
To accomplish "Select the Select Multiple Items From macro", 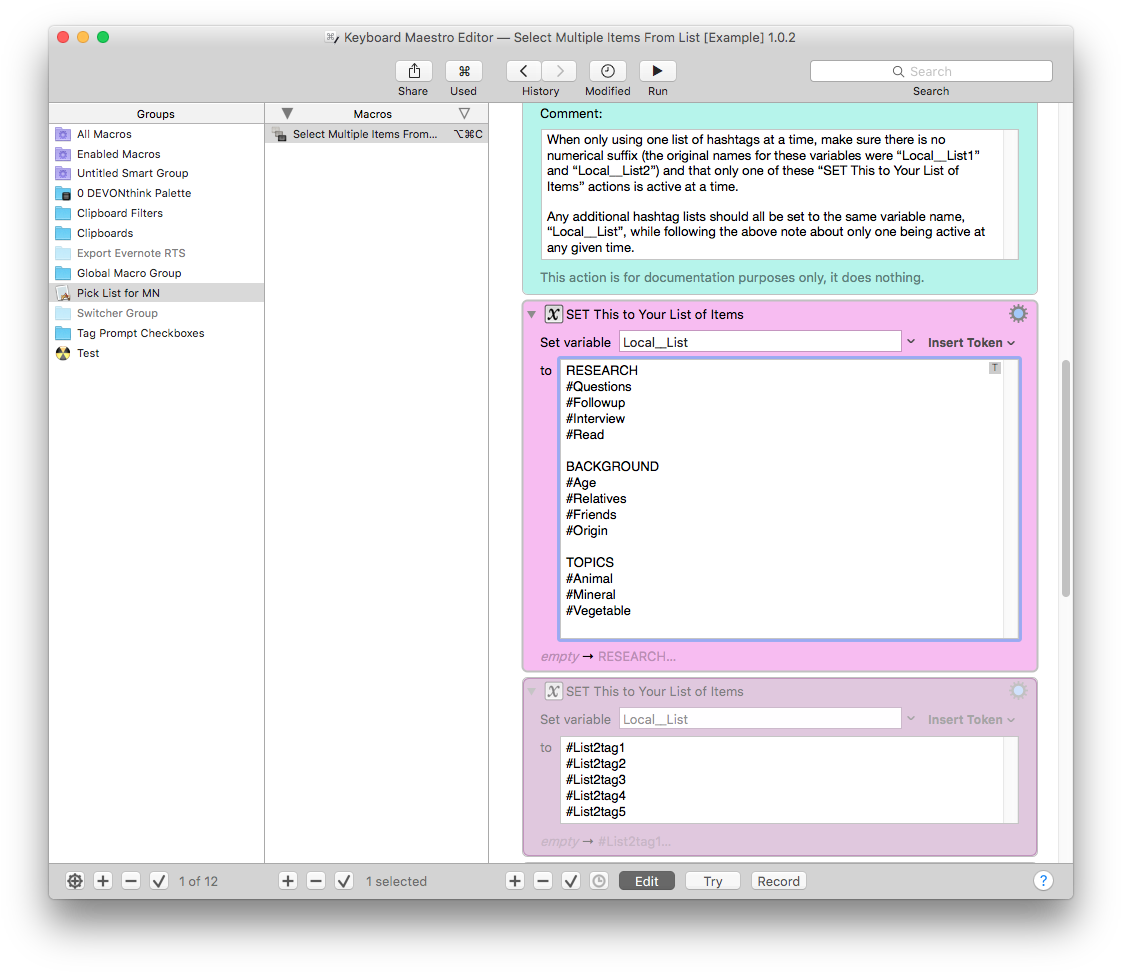I will (x=377, y=134).
